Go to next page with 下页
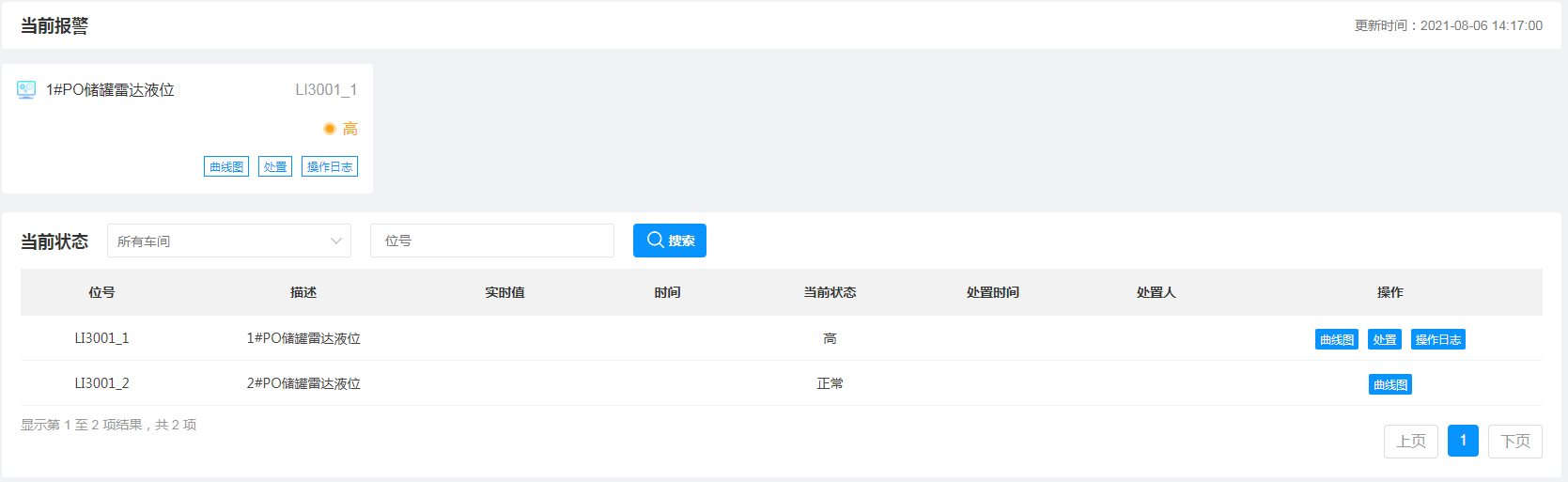 point(1515,441)
